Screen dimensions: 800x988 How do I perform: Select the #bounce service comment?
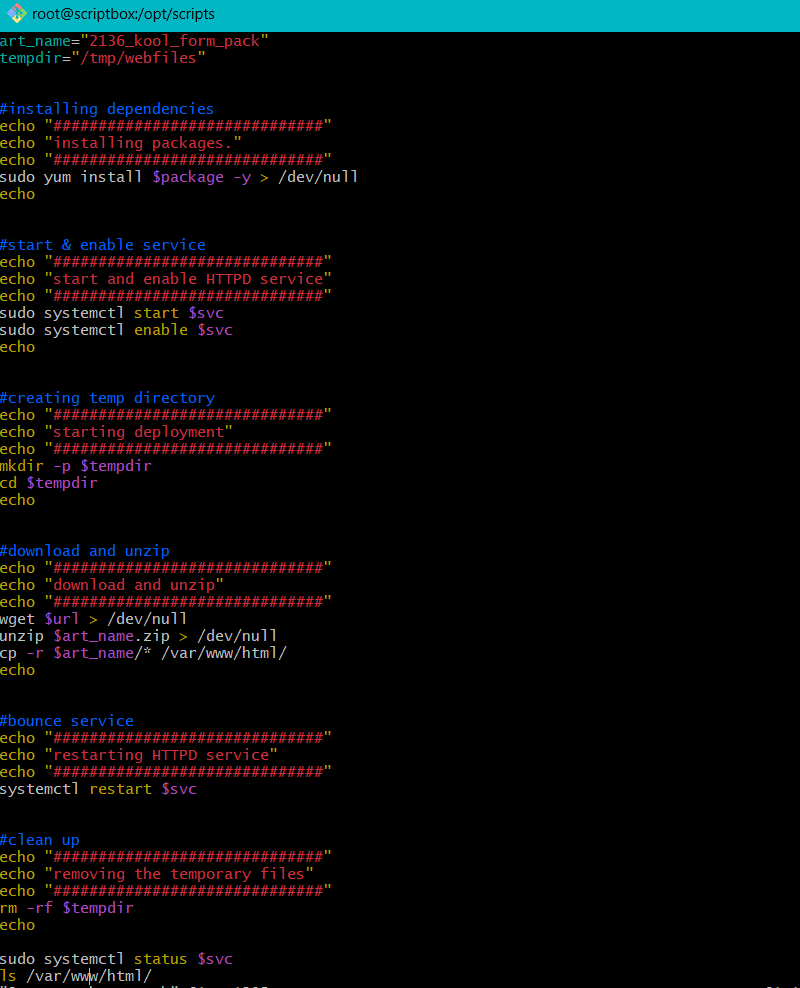[x=67, y=720]
